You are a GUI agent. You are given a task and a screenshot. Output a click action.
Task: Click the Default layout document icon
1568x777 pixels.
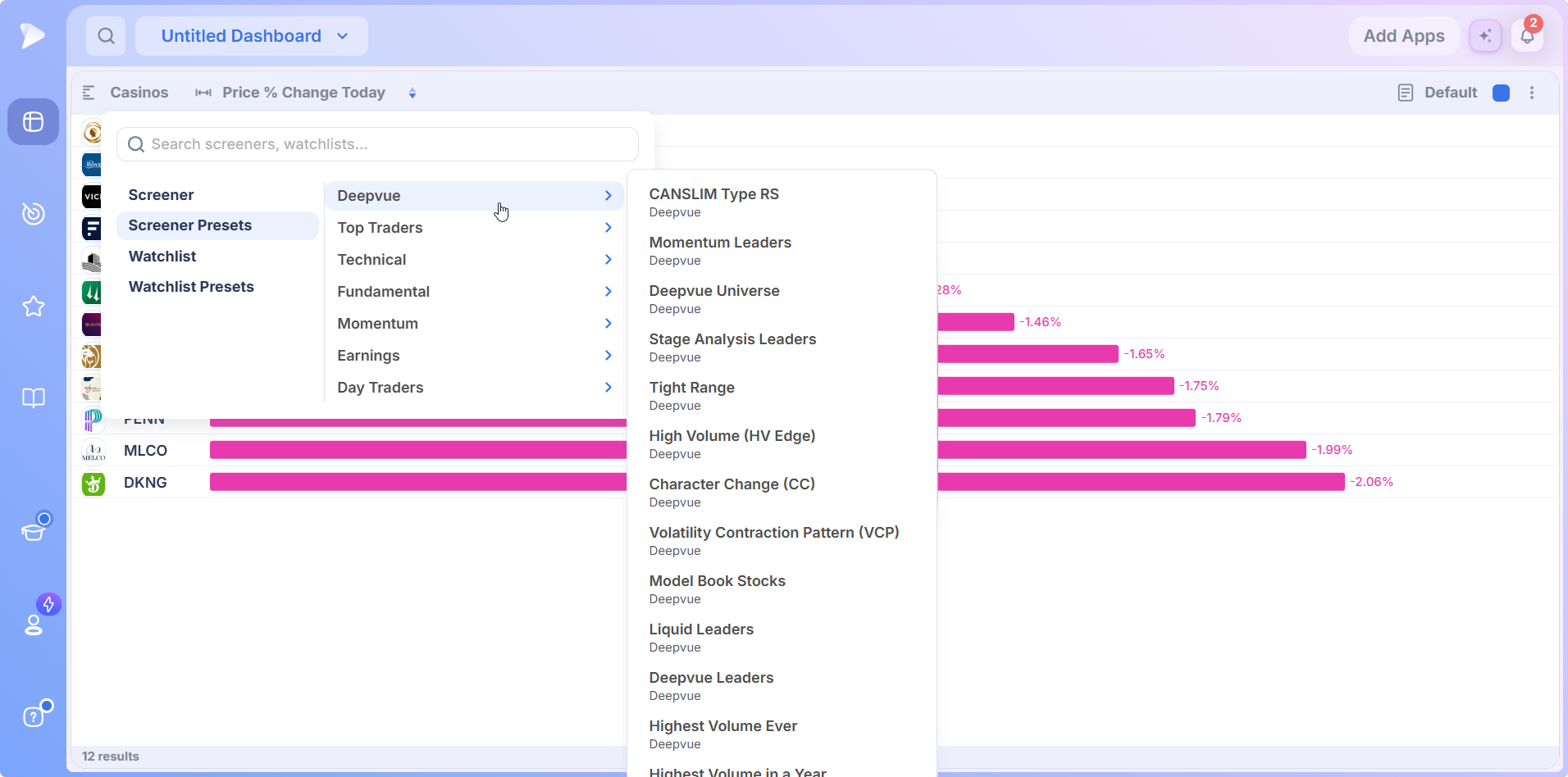(x=1406, y=93)
